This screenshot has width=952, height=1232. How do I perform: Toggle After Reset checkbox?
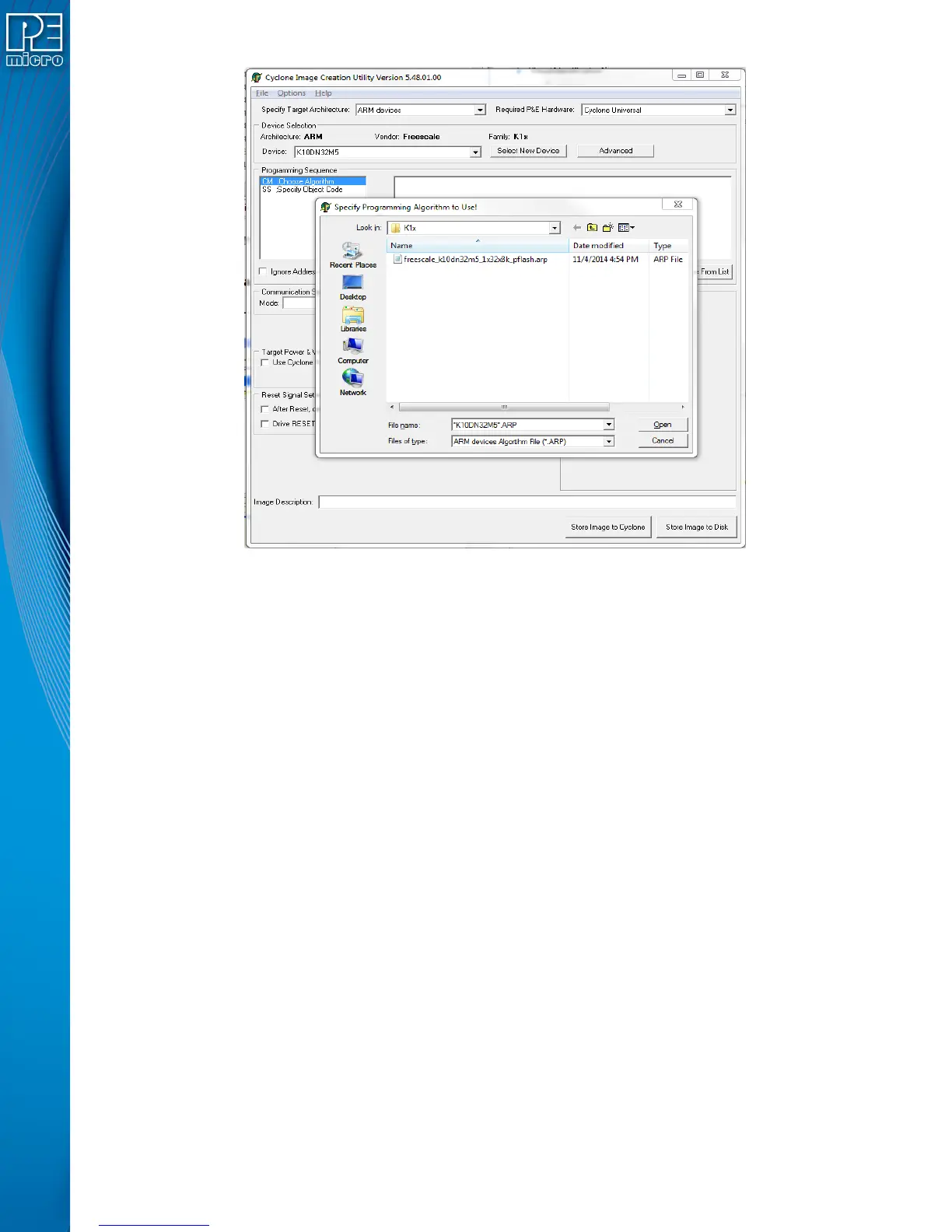265,409
